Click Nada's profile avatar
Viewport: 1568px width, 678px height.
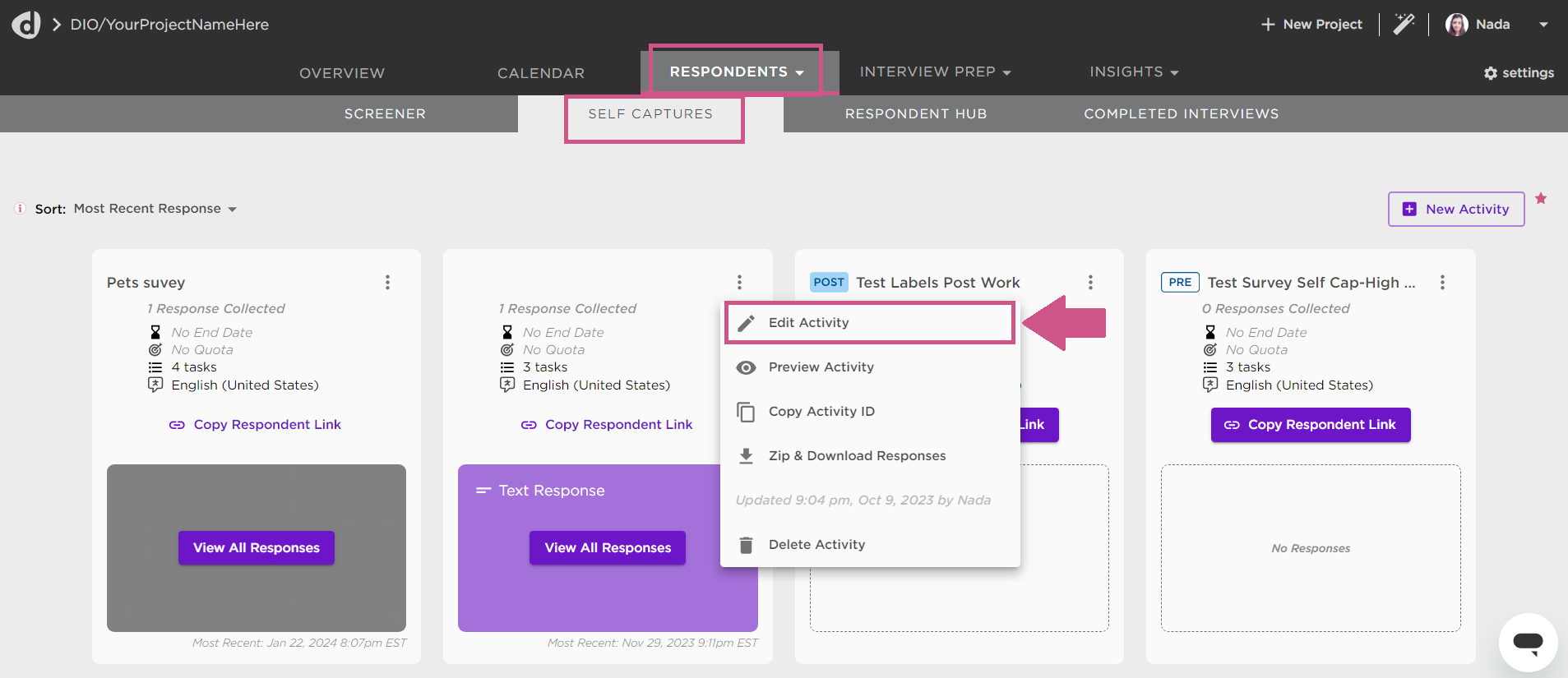coord(1456,25)
